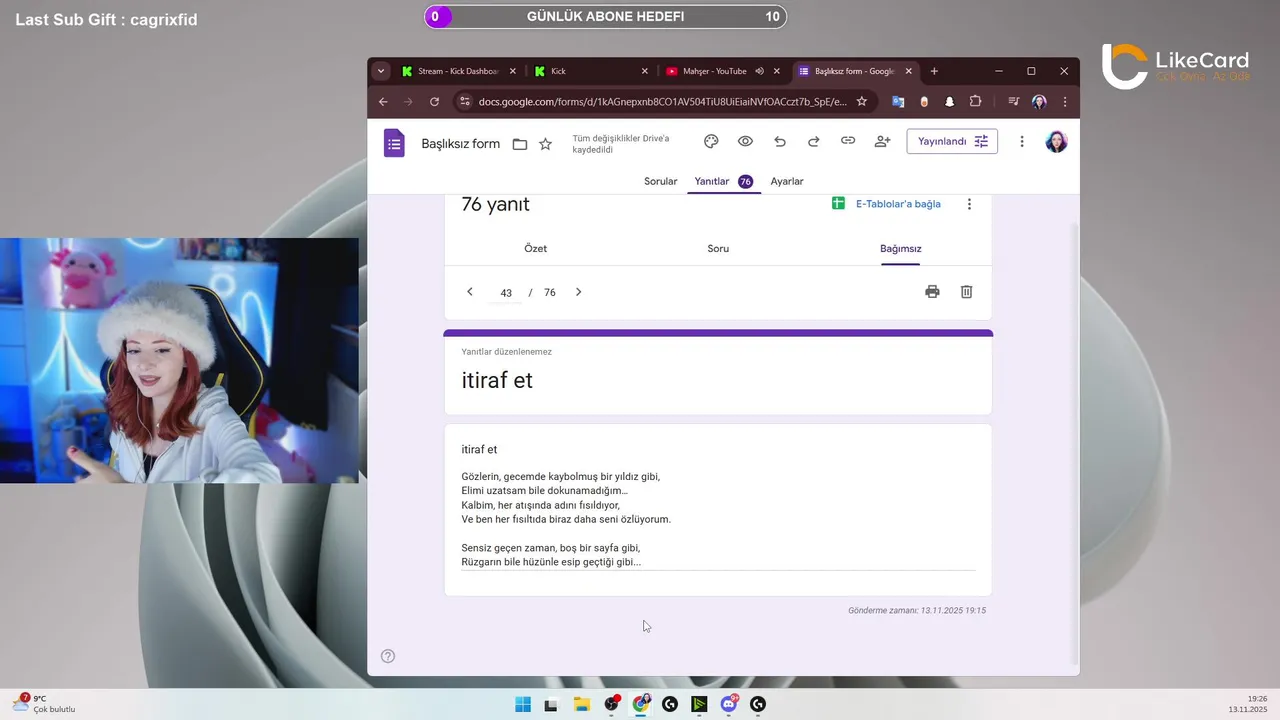Open File Explorer from the taskbar
Screen dimensions: 1280x720
point(581,704)
